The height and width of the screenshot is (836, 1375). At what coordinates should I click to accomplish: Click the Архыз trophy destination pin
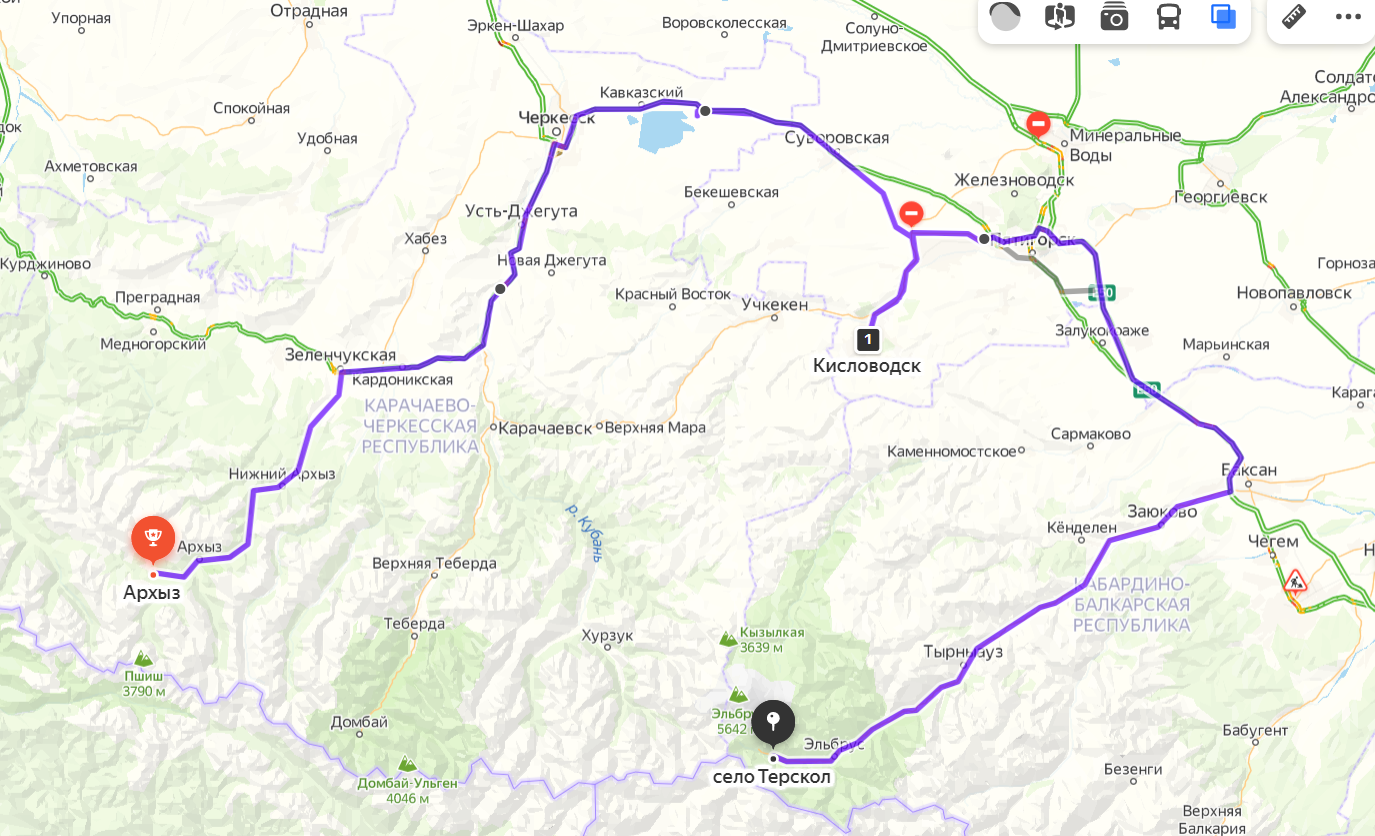[153, 540]
